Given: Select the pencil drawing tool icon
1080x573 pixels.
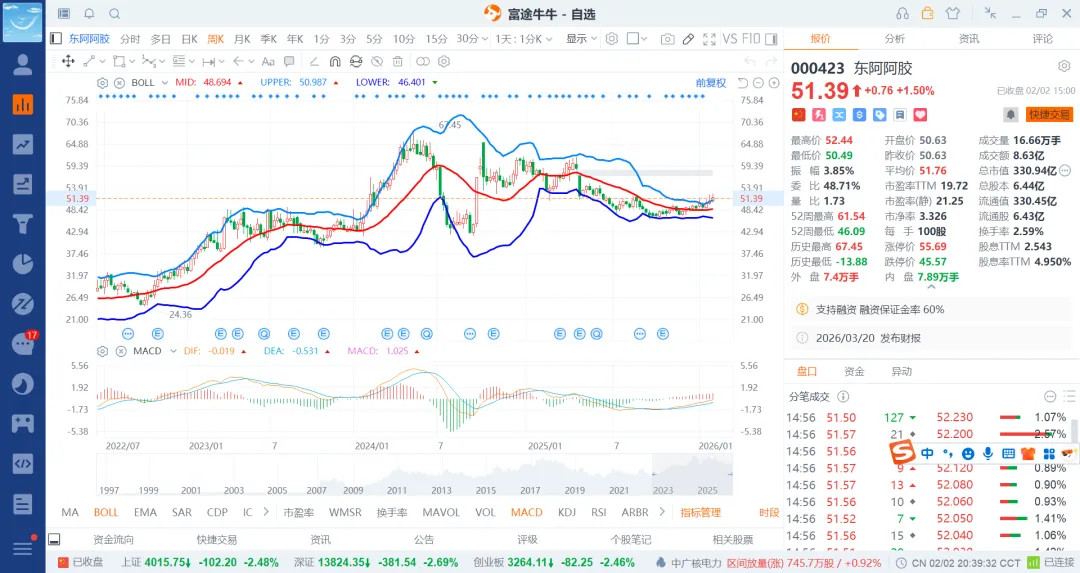Looking at the screenshot, I should point(688,39).
